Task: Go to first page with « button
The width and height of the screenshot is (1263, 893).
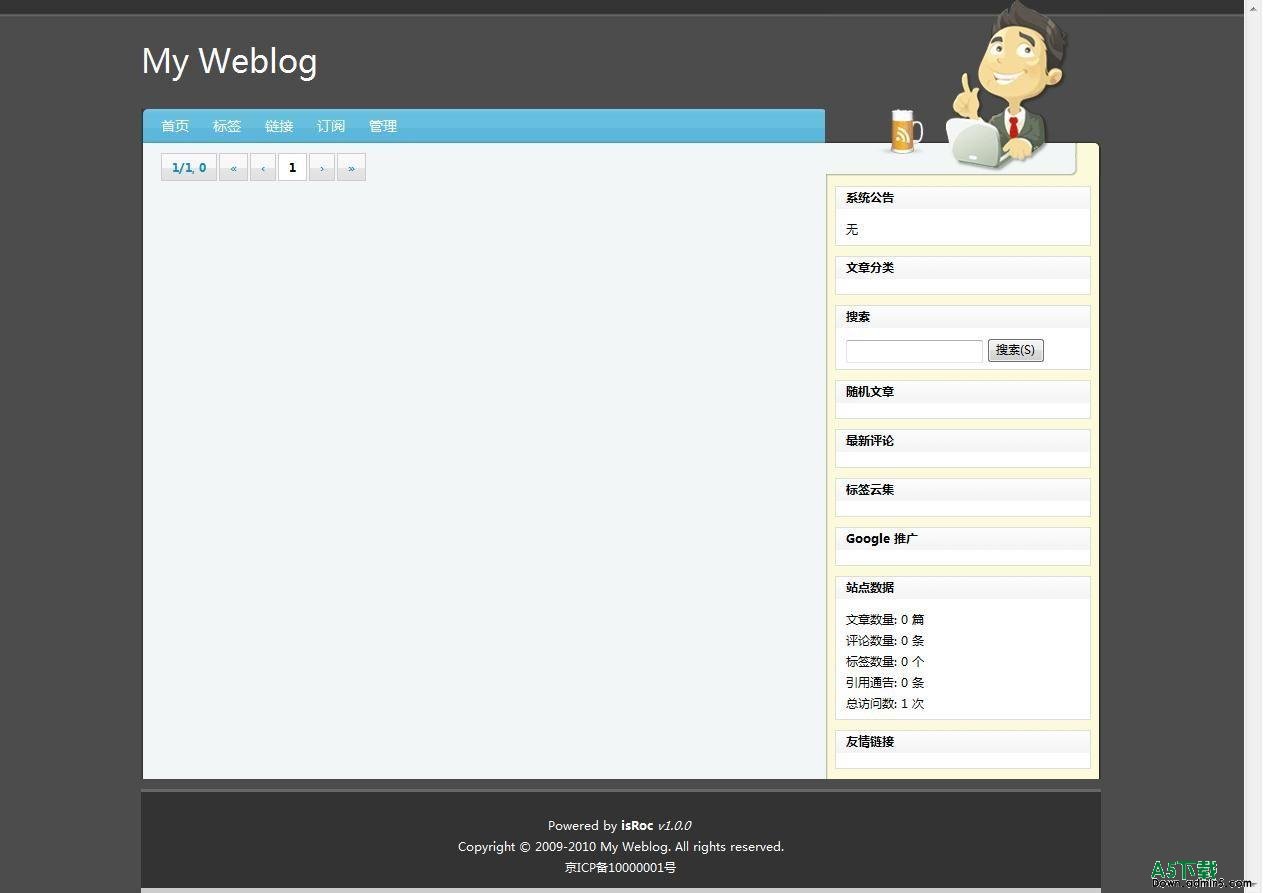Action: coord(233,167)
